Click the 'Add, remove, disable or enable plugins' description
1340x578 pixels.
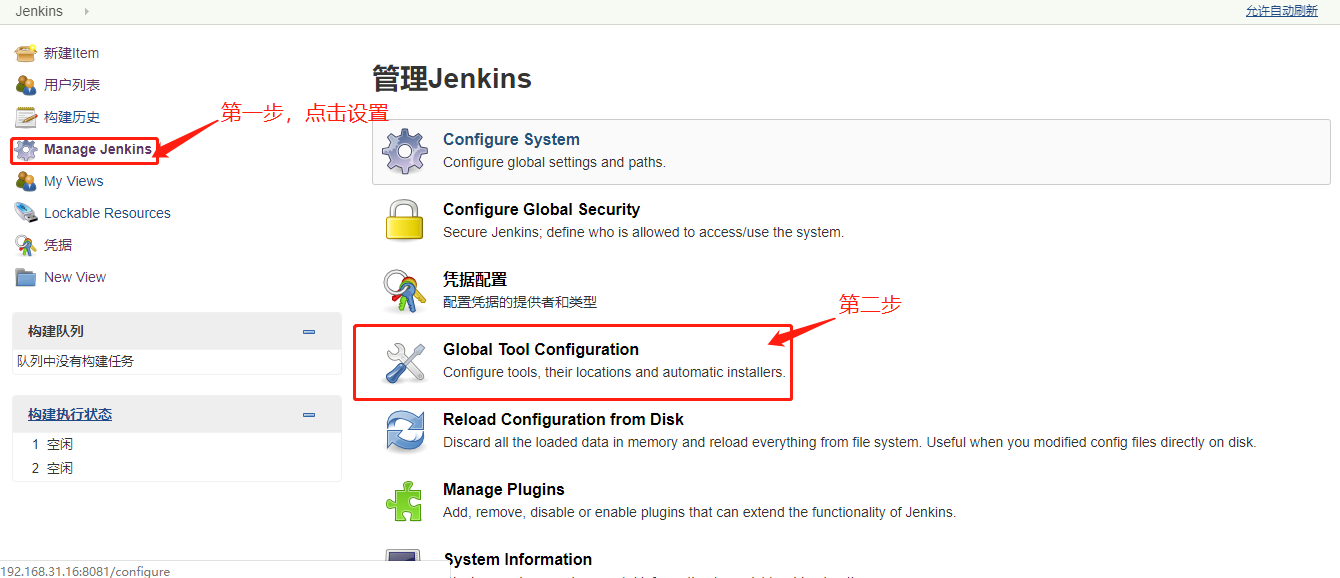click(699, 512)
